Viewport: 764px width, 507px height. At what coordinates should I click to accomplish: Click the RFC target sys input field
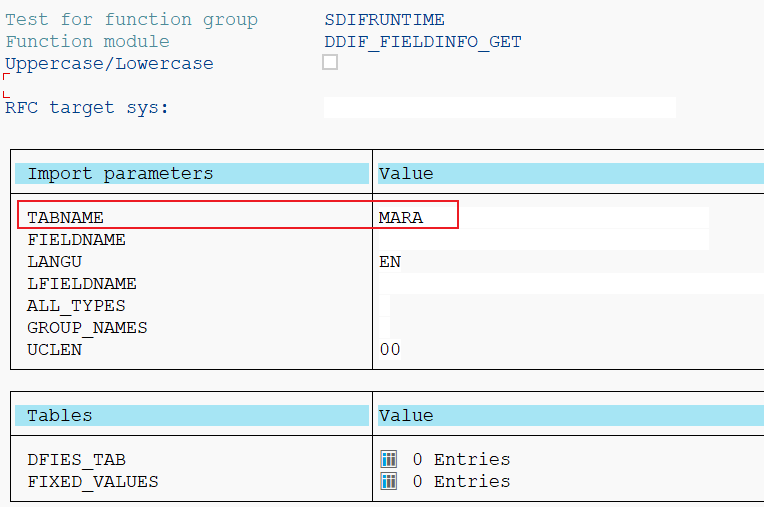pos(500,108)
